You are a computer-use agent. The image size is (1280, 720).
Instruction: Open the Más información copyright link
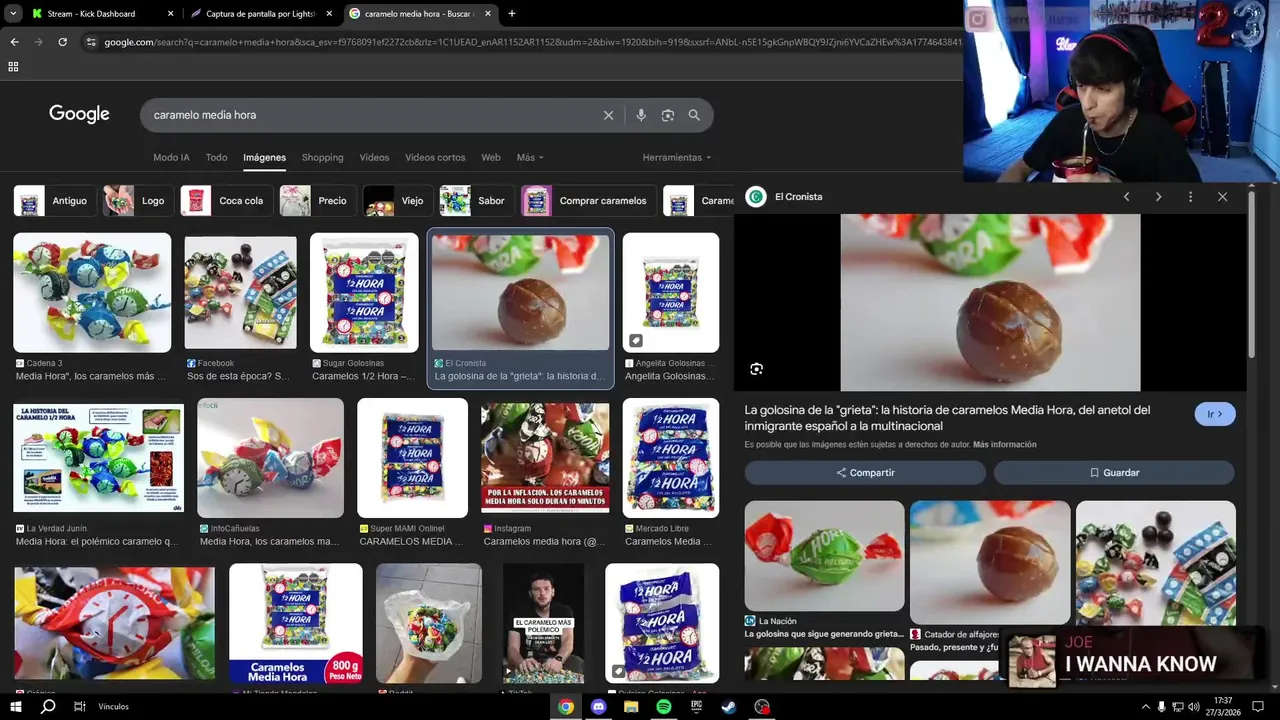pyautogui.click(x=1004, y=444)
